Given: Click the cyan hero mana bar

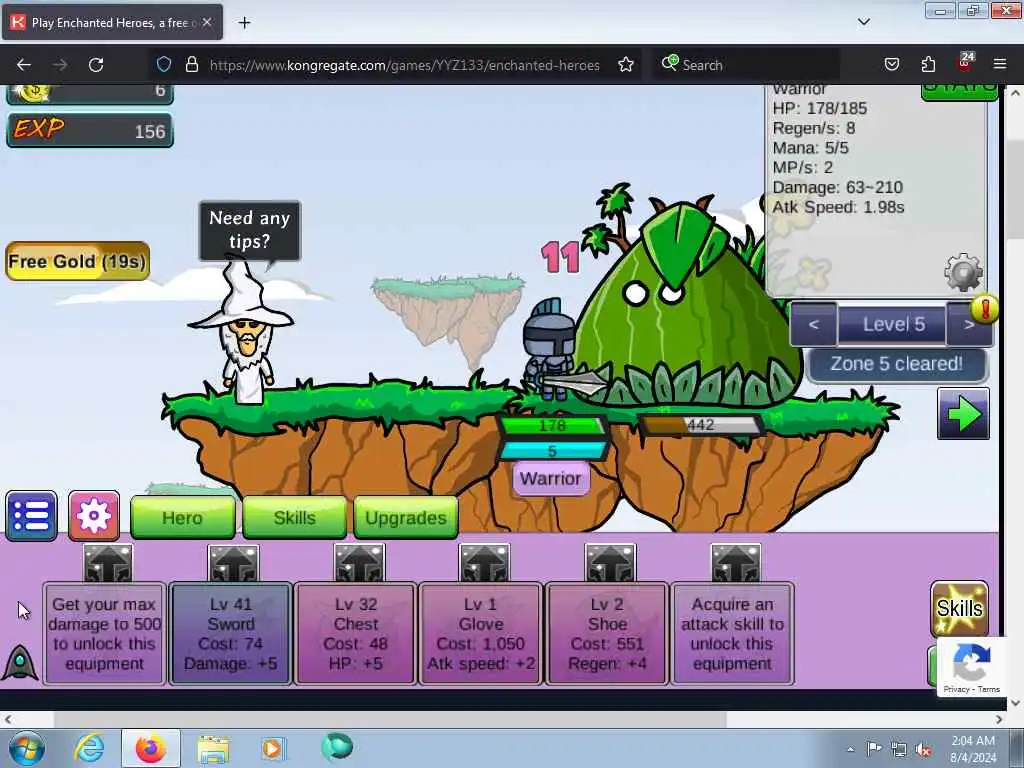Looking at the screenshot, I should tap(552, 451).
